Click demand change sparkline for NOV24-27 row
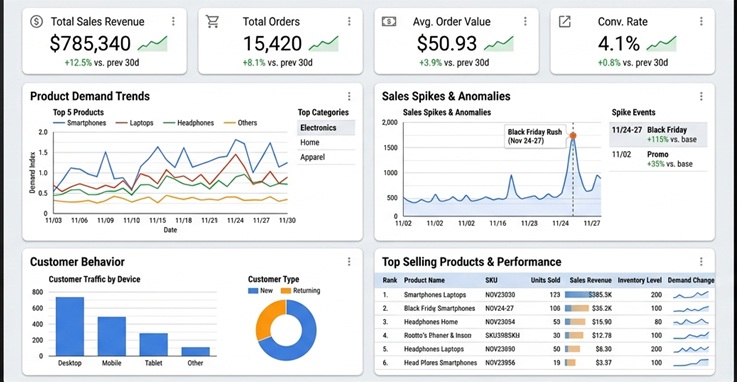 pos(691,308)
